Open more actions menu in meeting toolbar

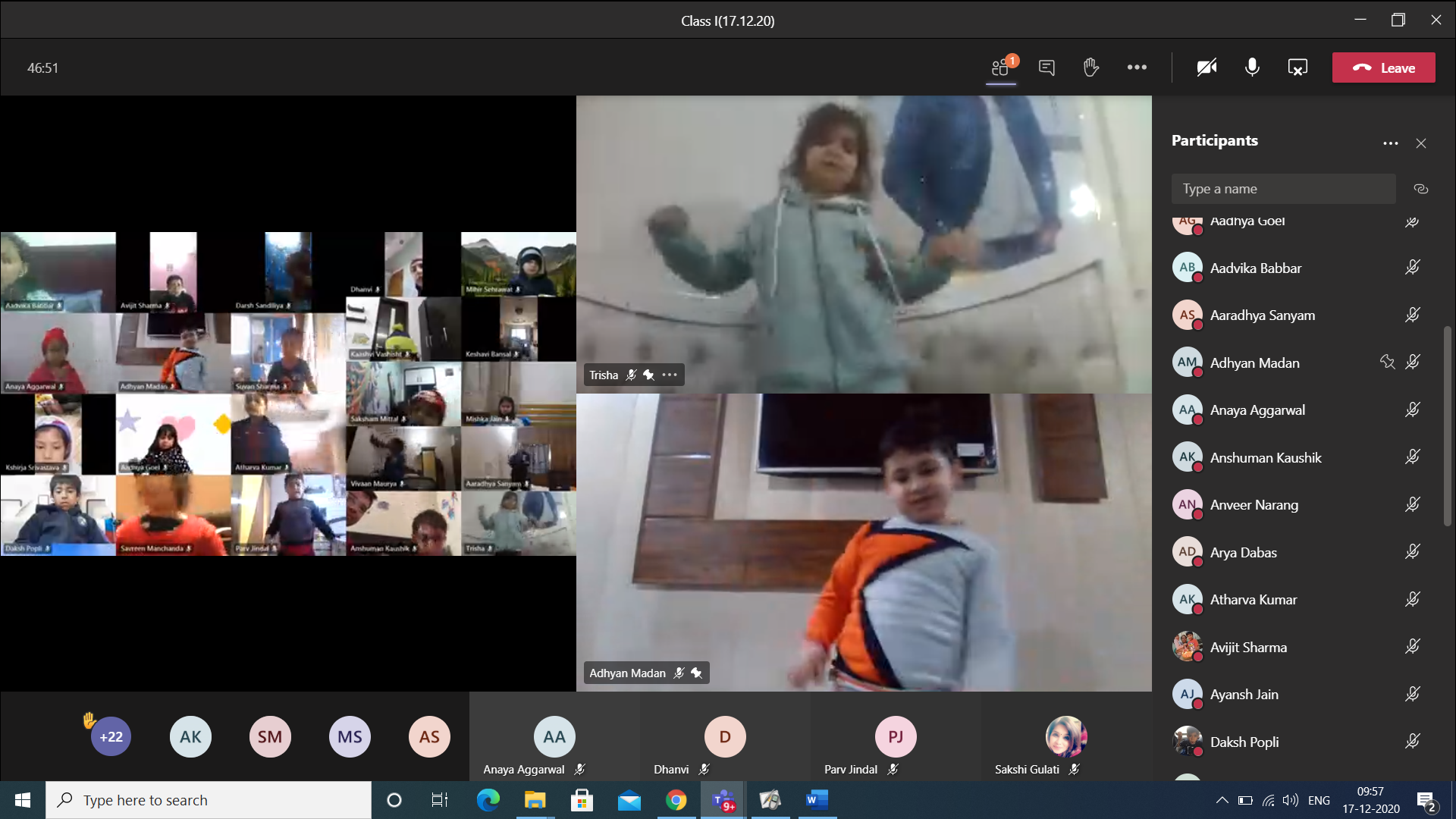click(1137, 67)
